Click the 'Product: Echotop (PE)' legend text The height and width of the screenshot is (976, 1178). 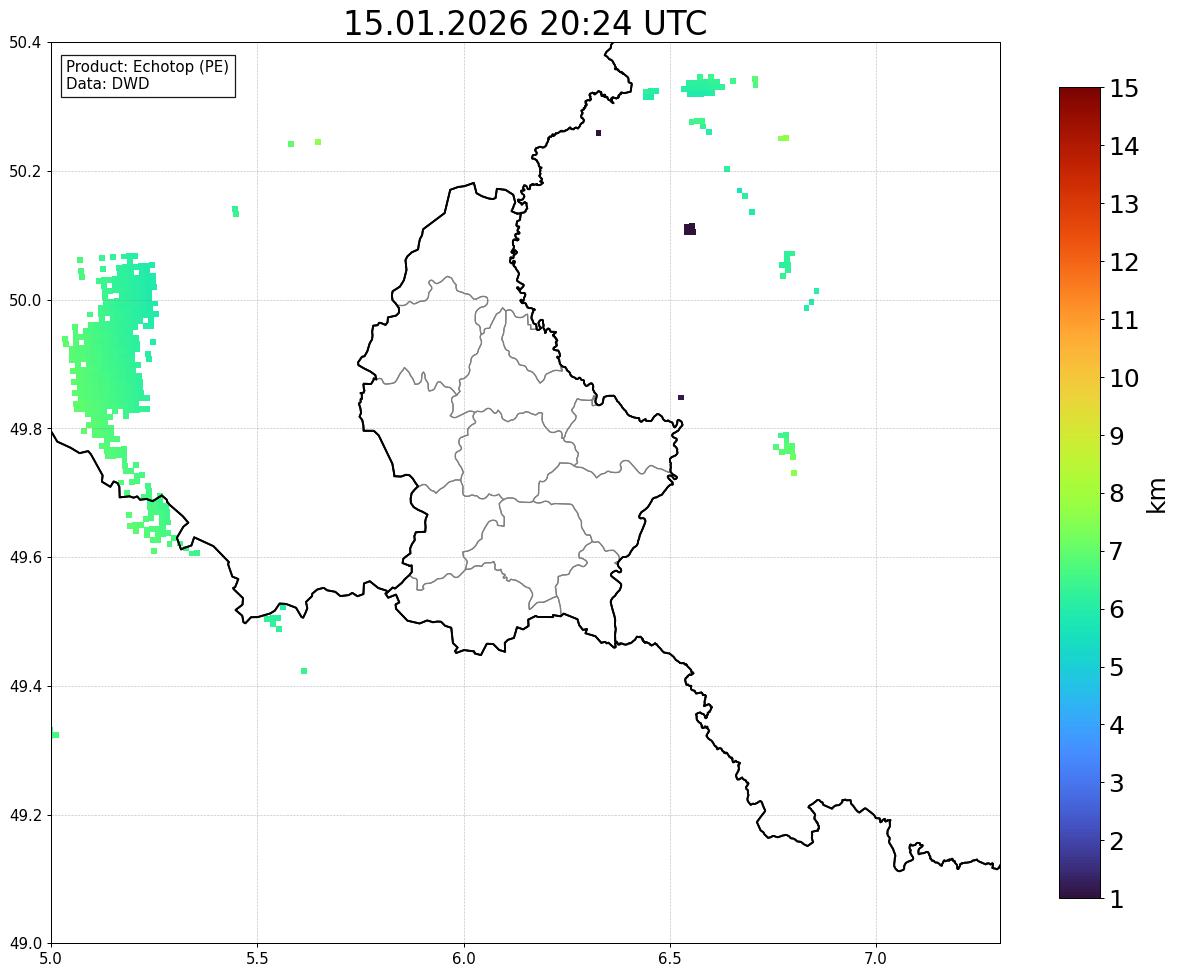[147, 67]
